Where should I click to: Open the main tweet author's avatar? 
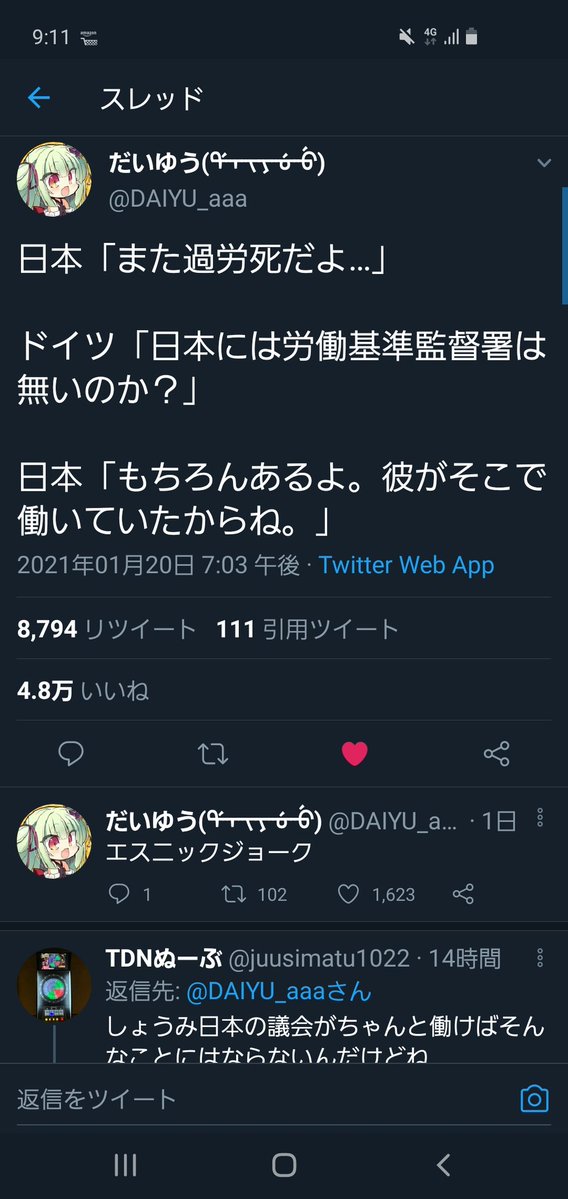pos(54,178)
